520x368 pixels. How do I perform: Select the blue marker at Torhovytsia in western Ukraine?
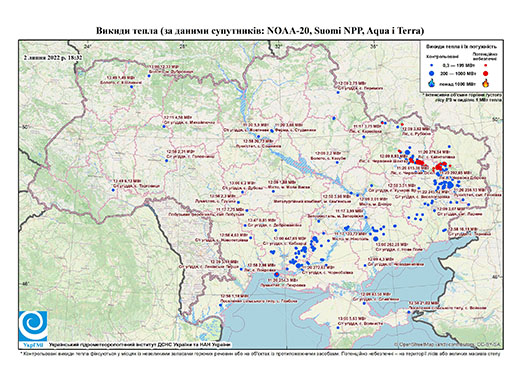coord(113,190)
